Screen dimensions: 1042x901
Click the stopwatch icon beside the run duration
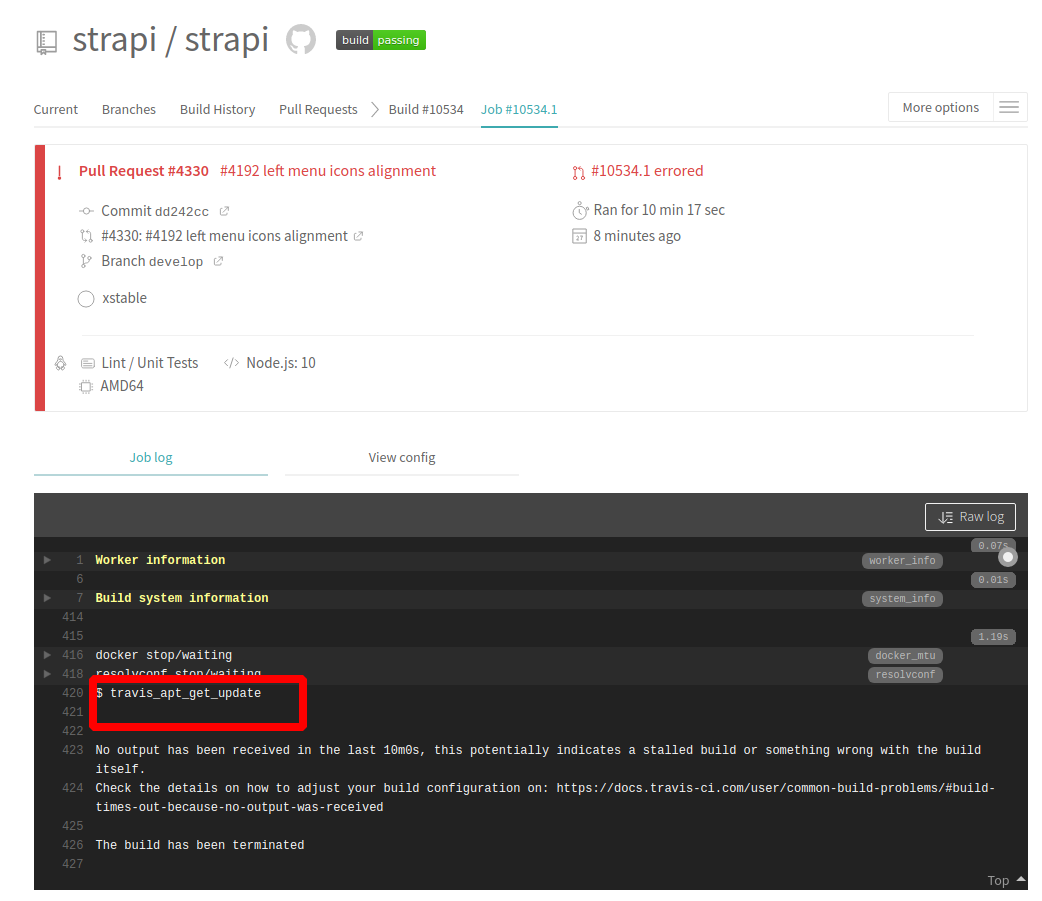[x=580, y=210]
